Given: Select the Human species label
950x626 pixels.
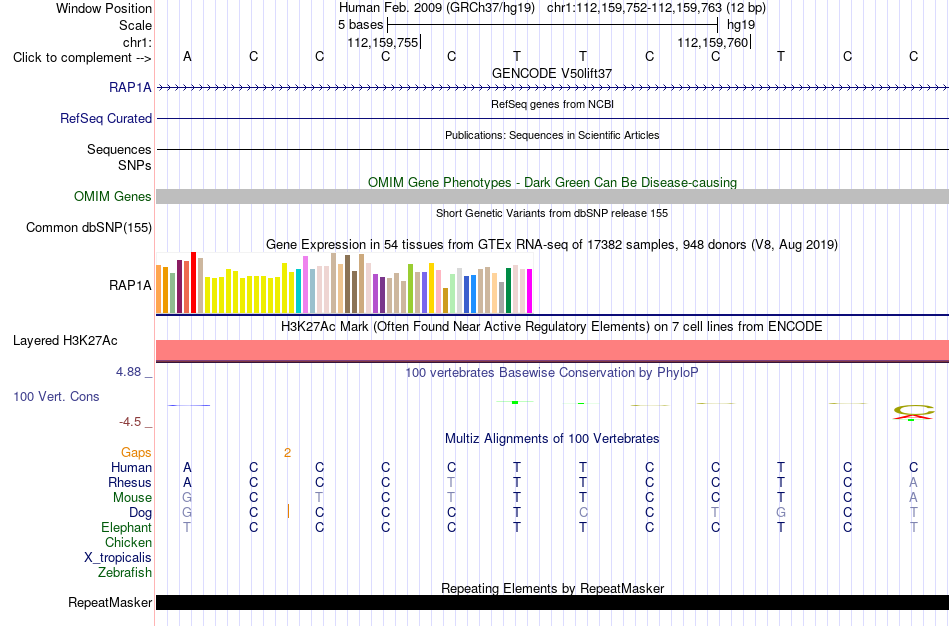Looking at the screenshot, I should (131, 467).
